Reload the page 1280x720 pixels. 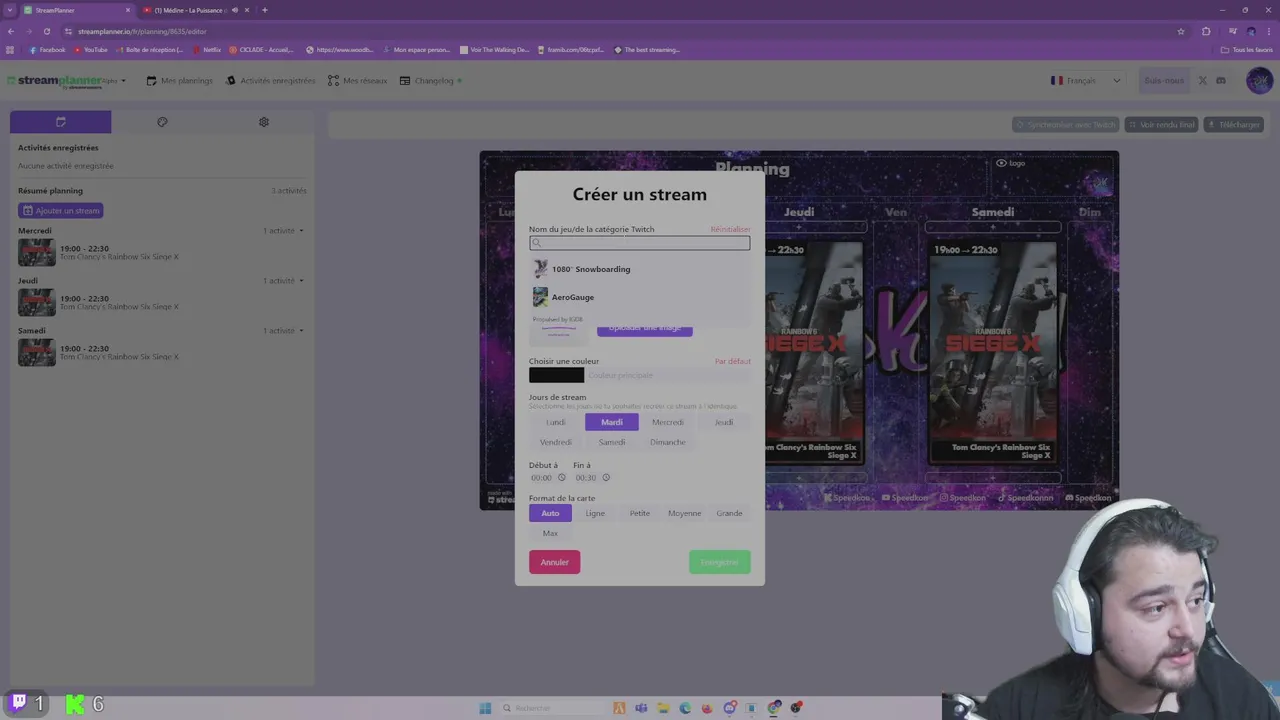[x=46, y=31]
